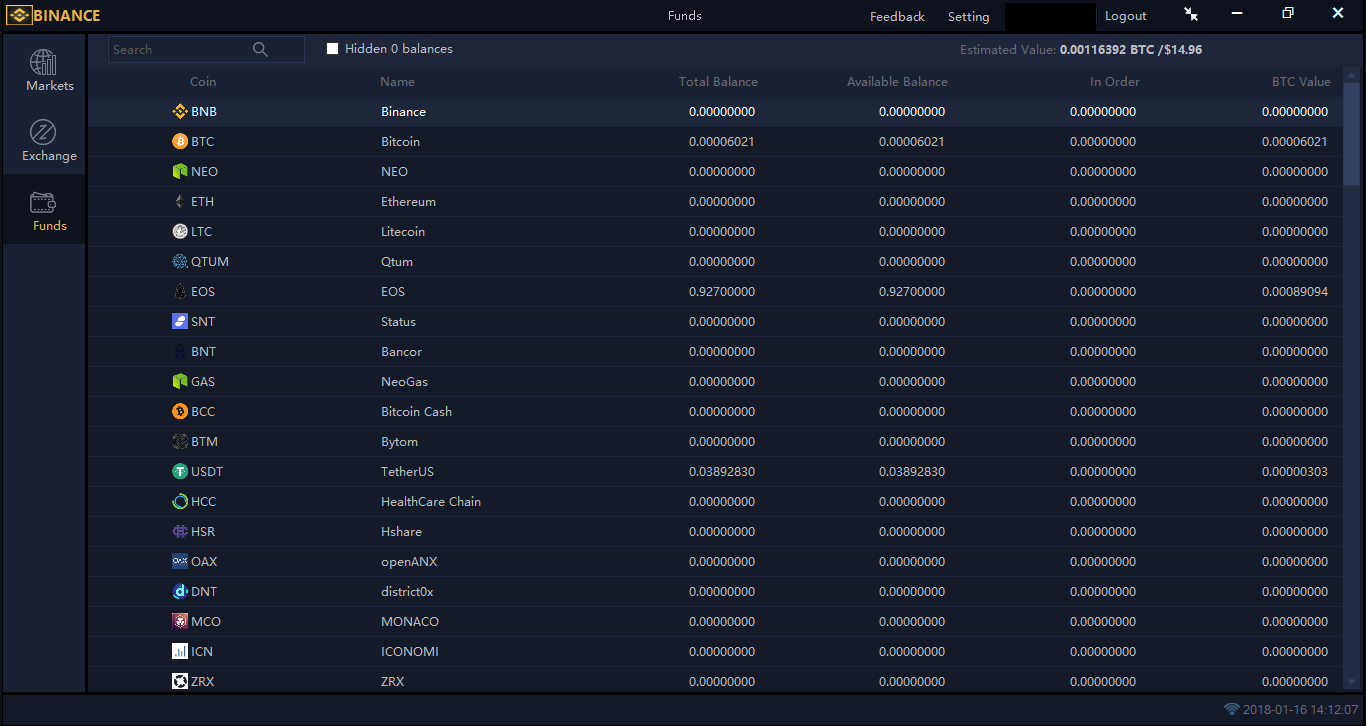Viewport: 1366px width, 726px height.
Task: Click the NeoGas name cell
Action: [x=404, y=382]
